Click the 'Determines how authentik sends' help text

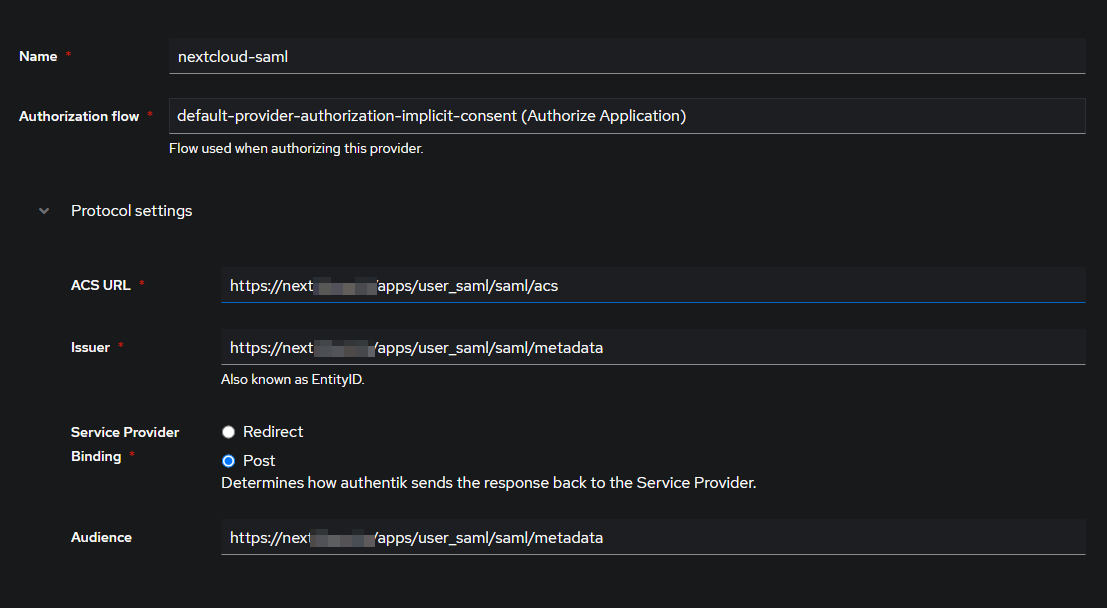coord(488,482)
